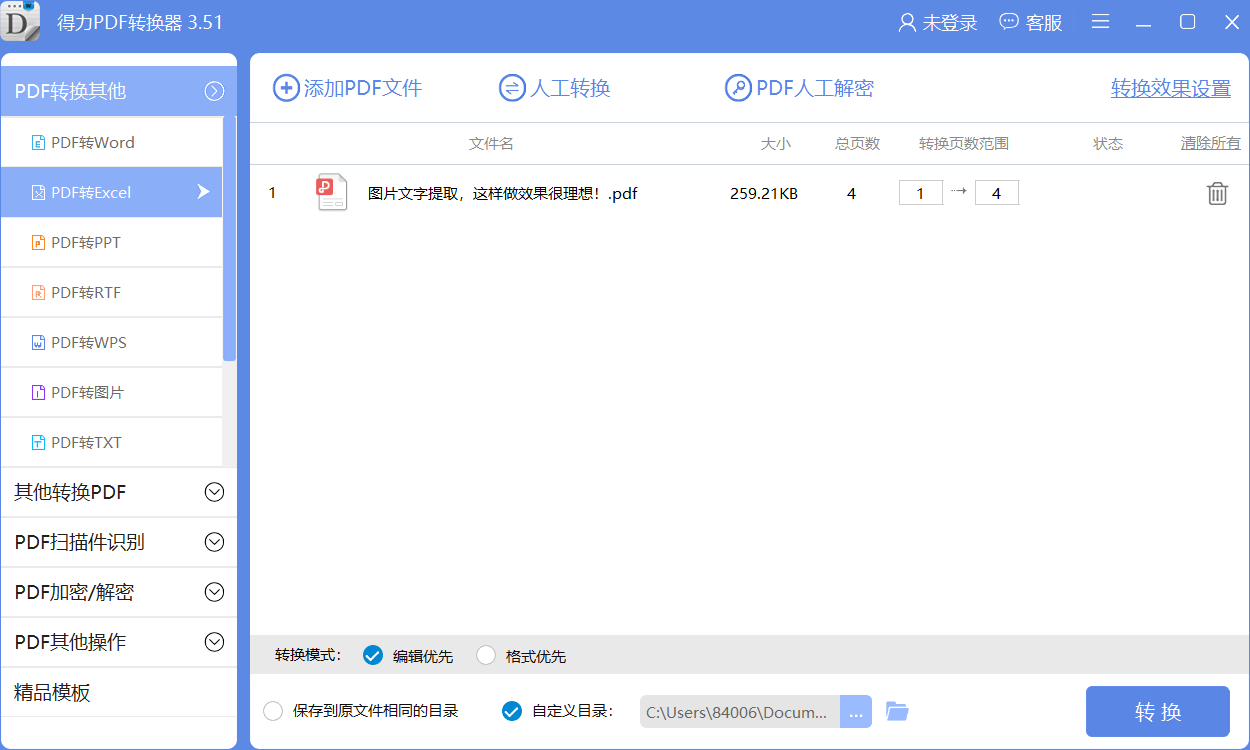Choose 保存到原文件相同的目录 option
This screenshot has width=1250, height=750.
[272, 712]
